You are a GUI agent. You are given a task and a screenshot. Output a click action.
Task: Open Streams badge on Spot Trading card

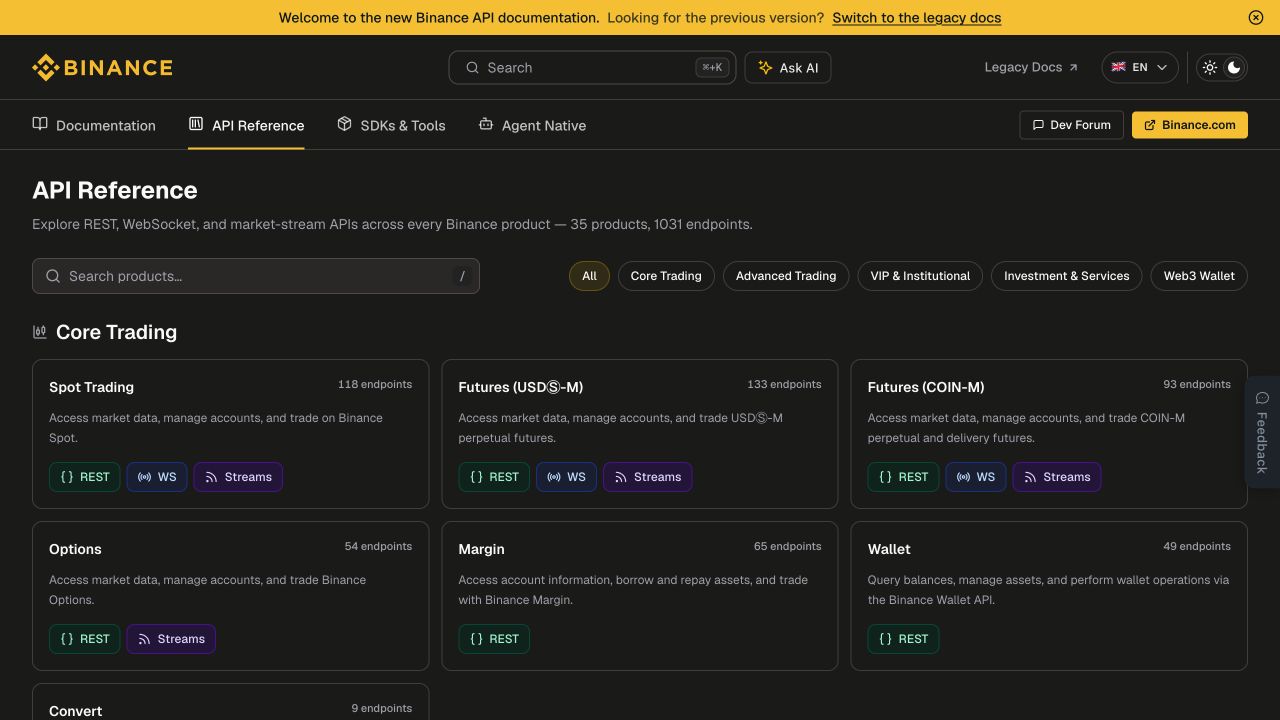pyautogui.click(x=238, y=477)
